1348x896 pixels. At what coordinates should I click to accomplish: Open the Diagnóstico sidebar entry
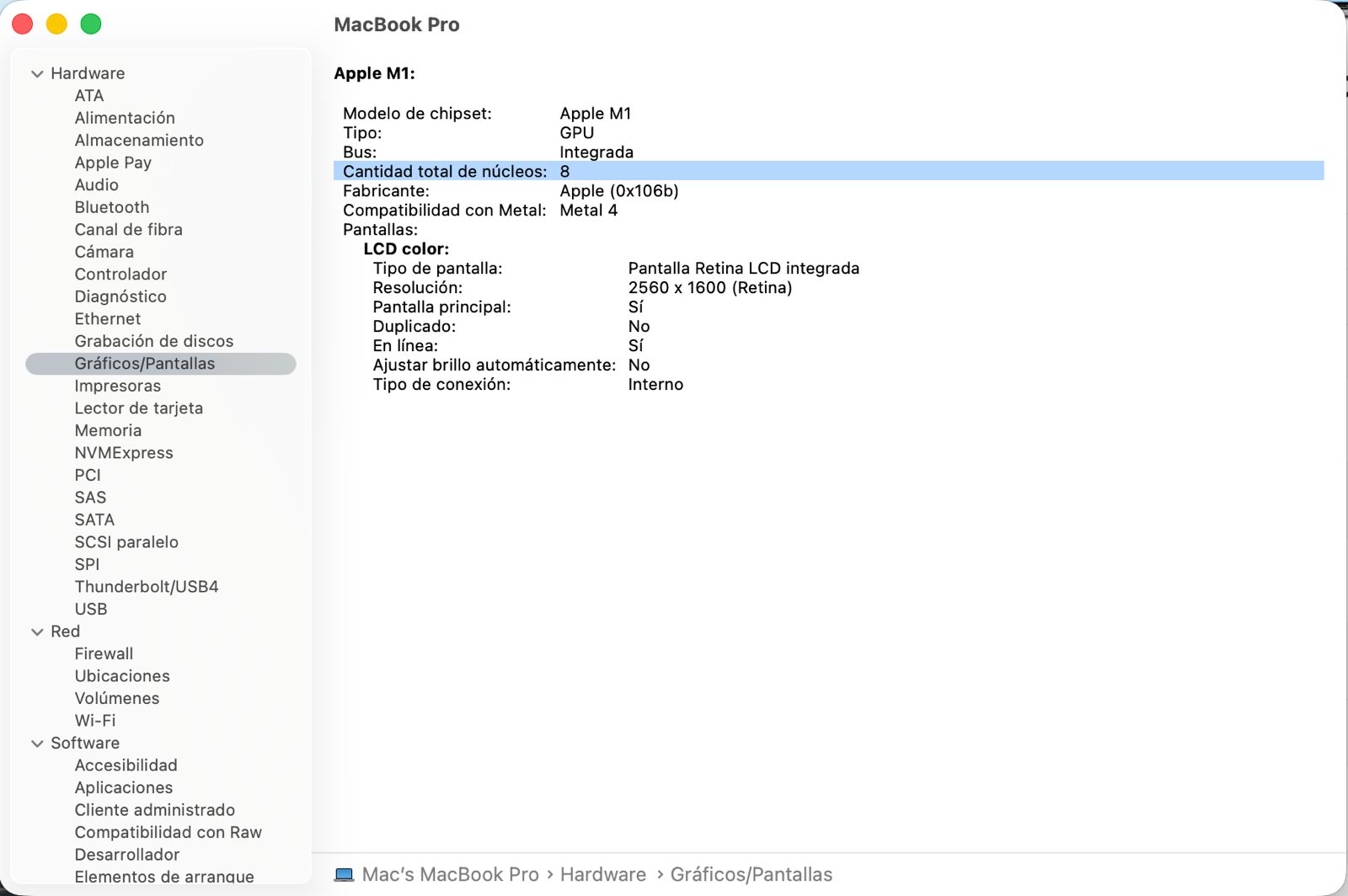pyautogui.click(x=120, y=296)
